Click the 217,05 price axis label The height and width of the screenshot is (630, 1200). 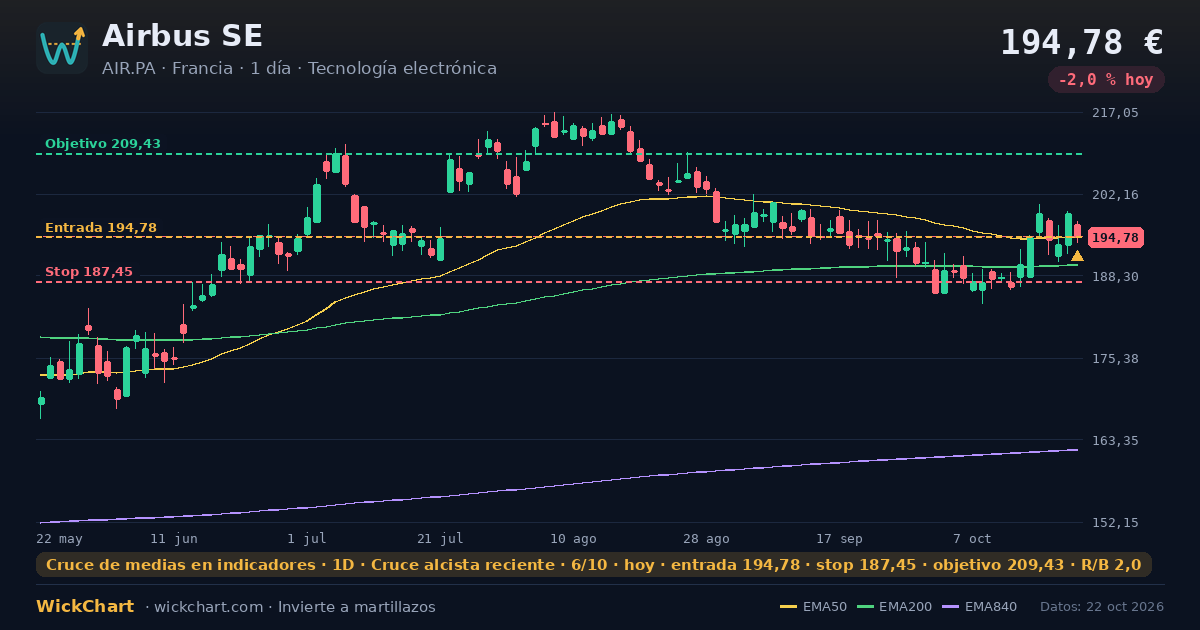[x=1116, y=113]
